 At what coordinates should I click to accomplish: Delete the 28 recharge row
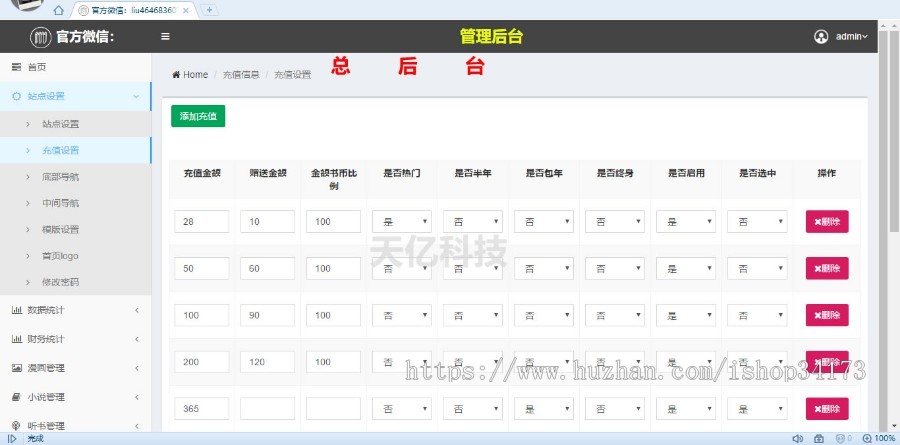tap(827, 222)
